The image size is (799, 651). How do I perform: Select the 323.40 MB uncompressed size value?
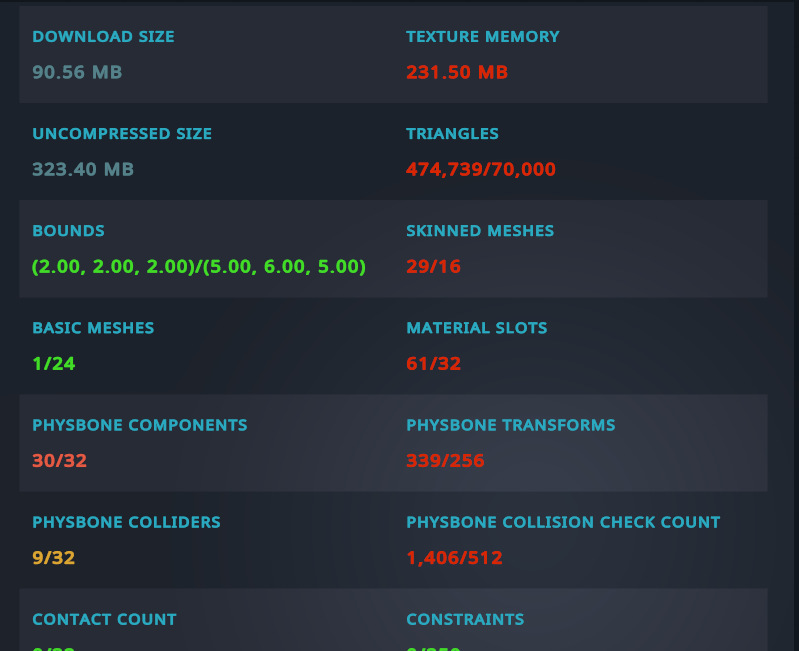click(83, 170)
